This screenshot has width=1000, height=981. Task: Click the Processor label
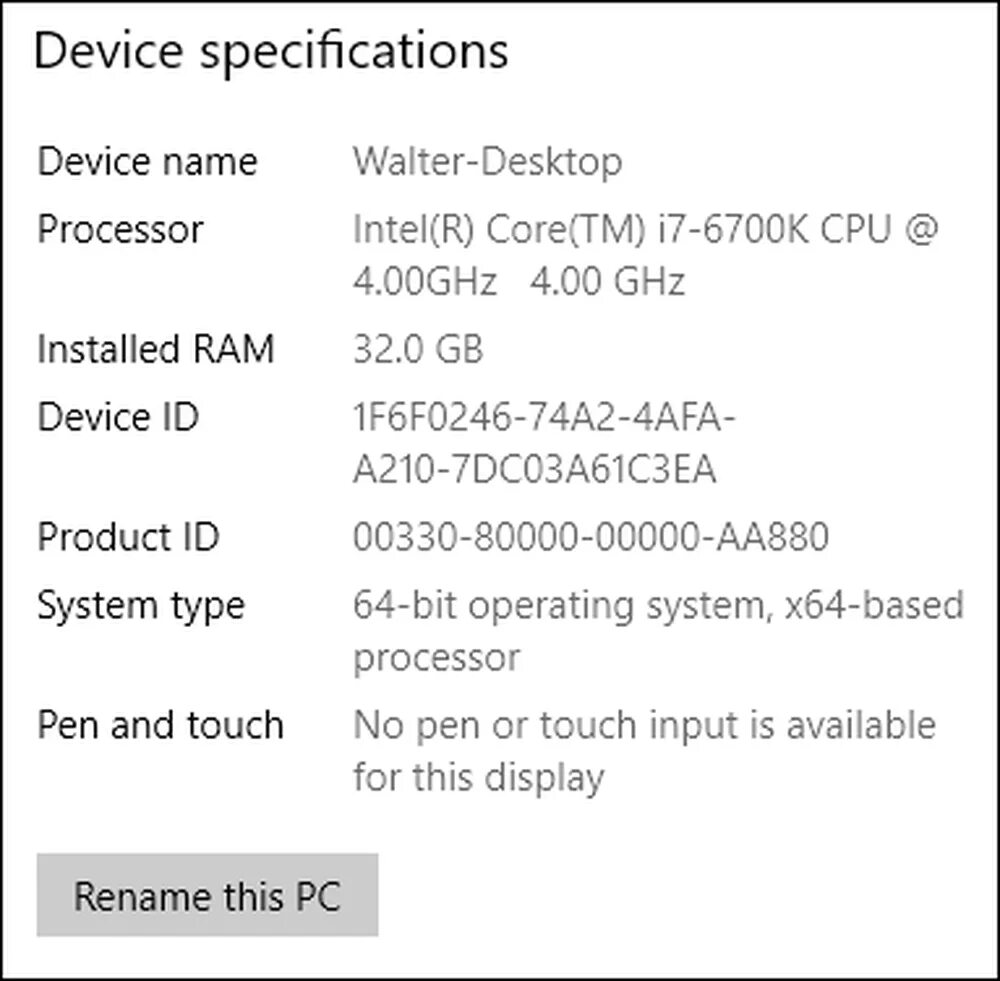120,230
